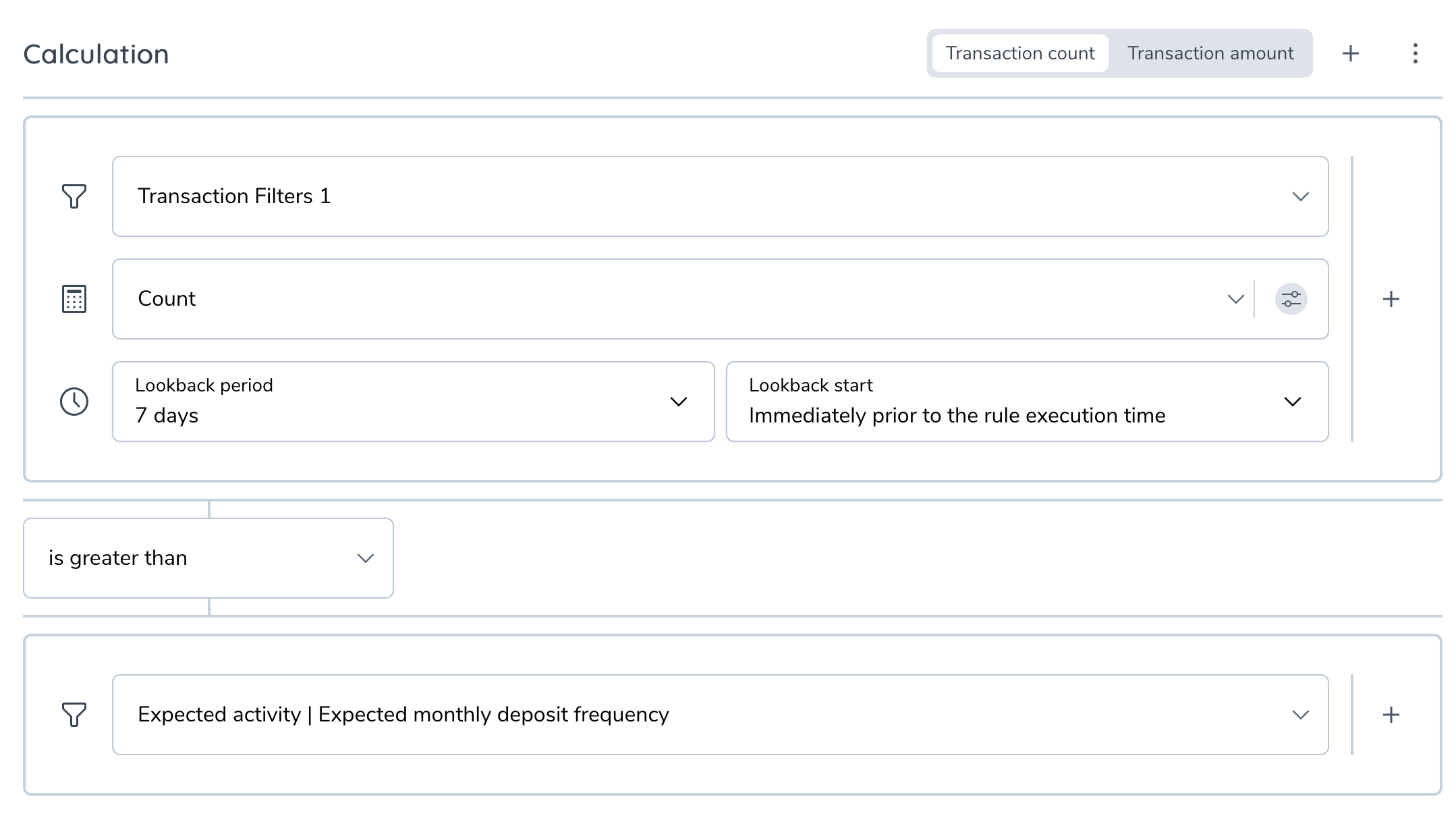Screen dimensions: 1456x822
Task: Open the Lookback start dropdown
Action: coord(1026,402)
